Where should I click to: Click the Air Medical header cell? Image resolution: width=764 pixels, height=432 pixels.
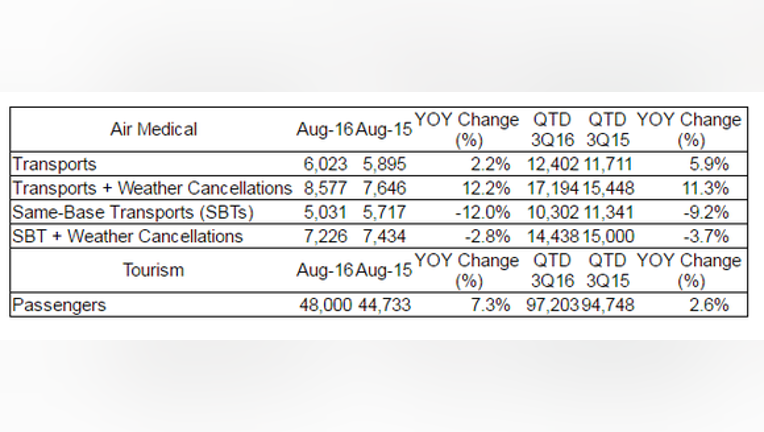153,130
